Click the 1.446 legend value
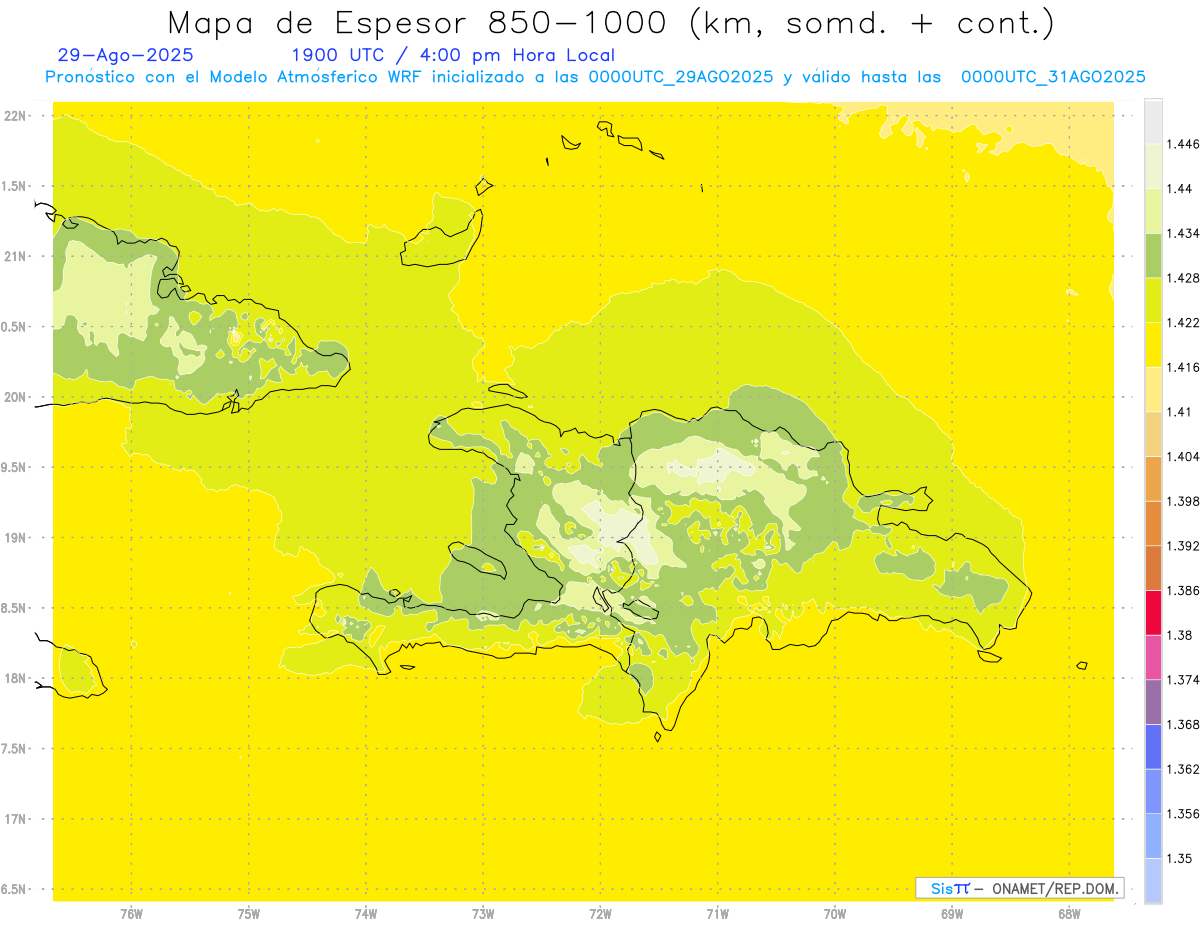This screenshot has width=1200, height=927. [x=1182, y=144]
